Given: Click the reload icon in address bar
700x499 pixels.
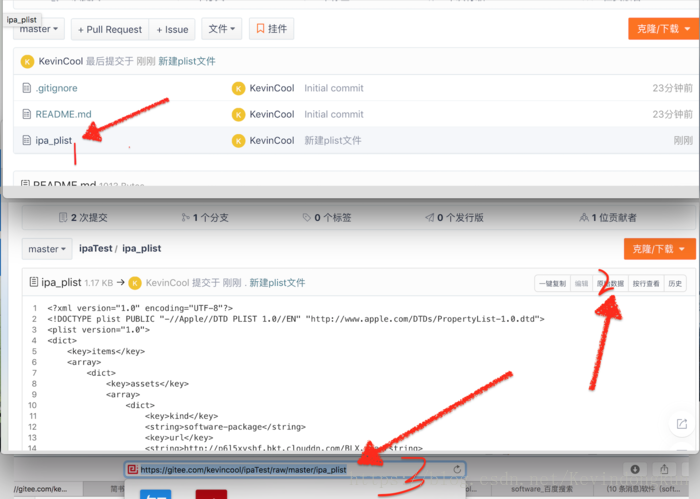Looking at the screenshot, I should click(x=457, y=470).
